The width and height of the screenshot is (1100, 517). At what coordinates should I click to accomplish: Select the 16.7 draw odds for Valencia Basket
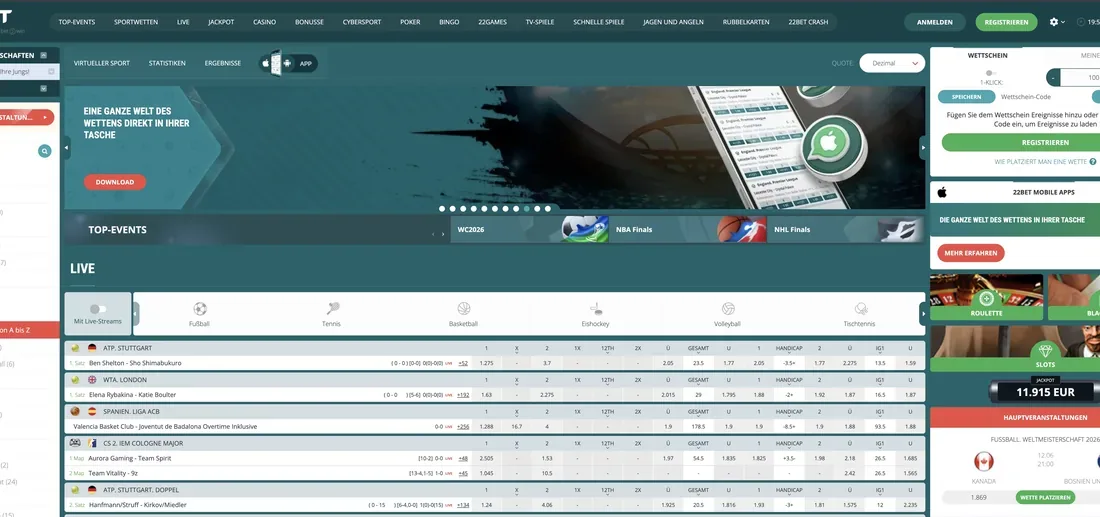click(x=516, y=427)
